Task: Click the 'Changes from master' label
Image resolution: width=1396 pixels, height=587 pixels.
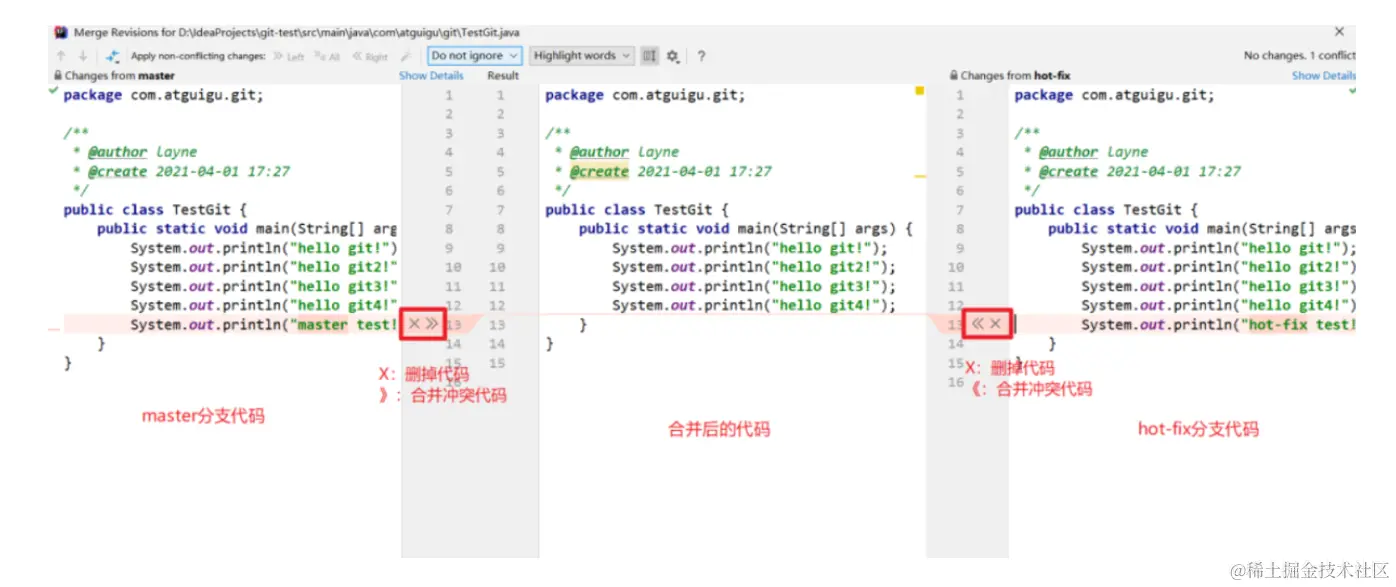Action: [120, 76]
